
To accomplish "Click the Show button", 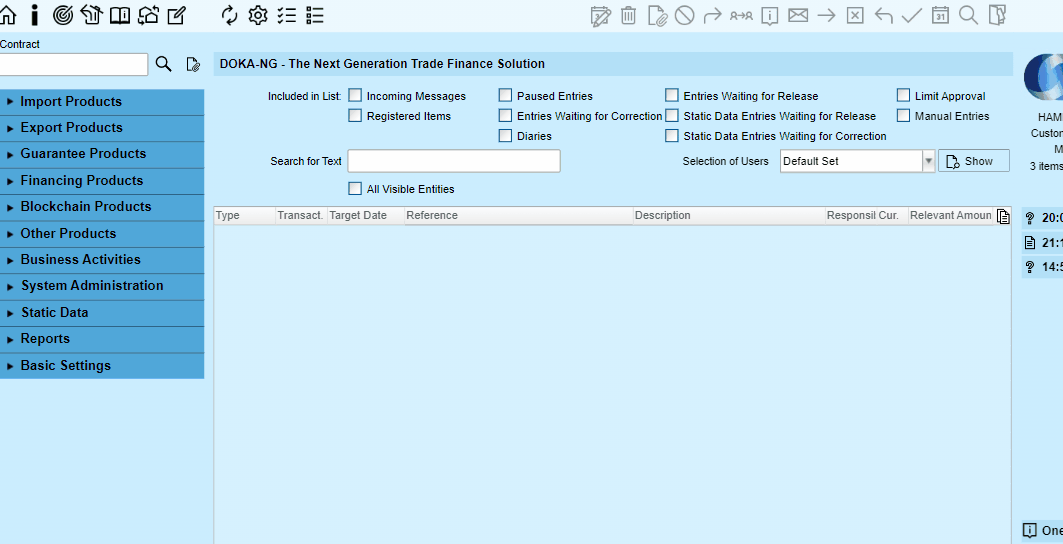I will pyautogui.click(x=974, y=161).
